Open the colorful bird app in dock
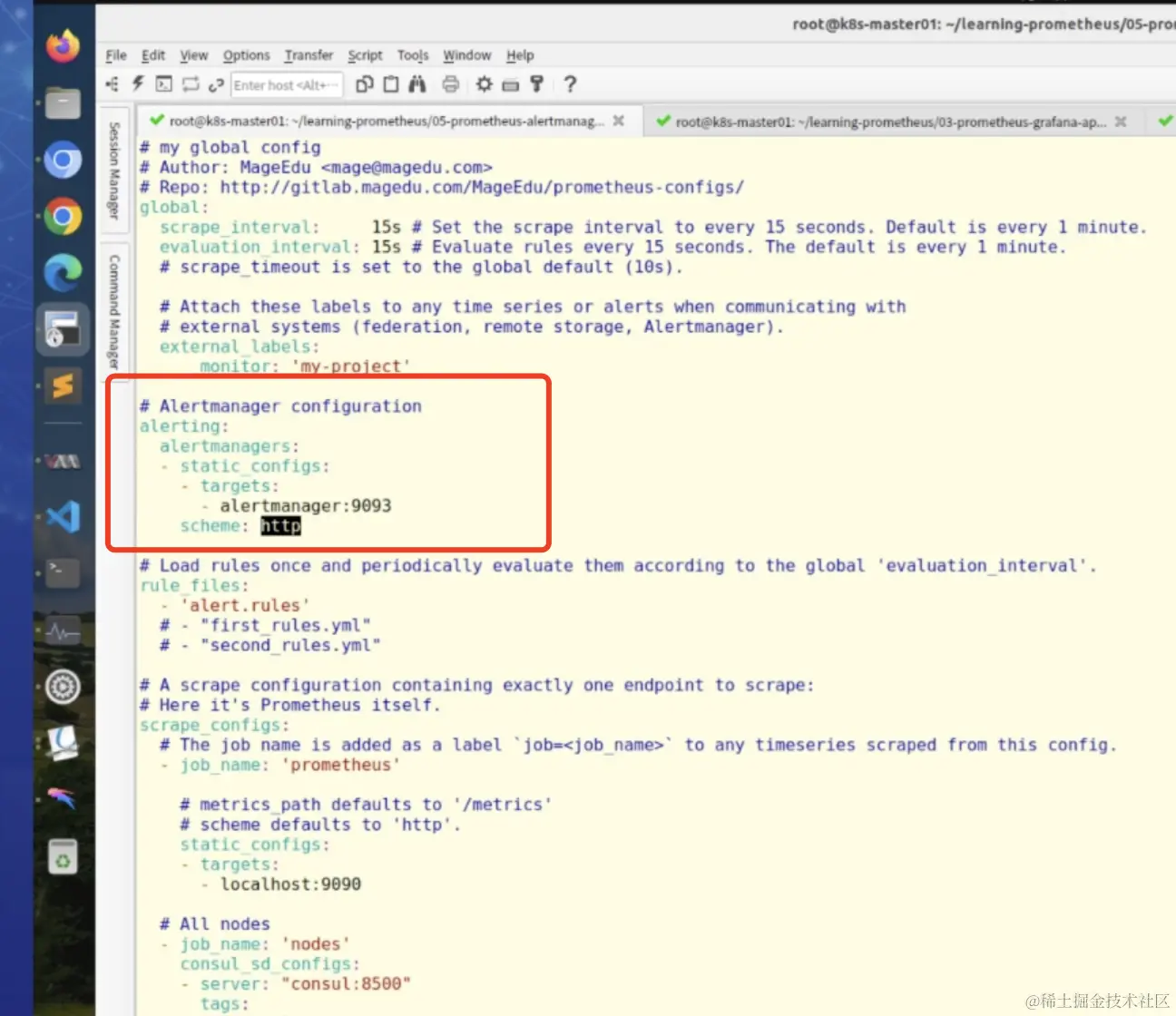Screen dimensions: 1176x1016 point(63,798)
